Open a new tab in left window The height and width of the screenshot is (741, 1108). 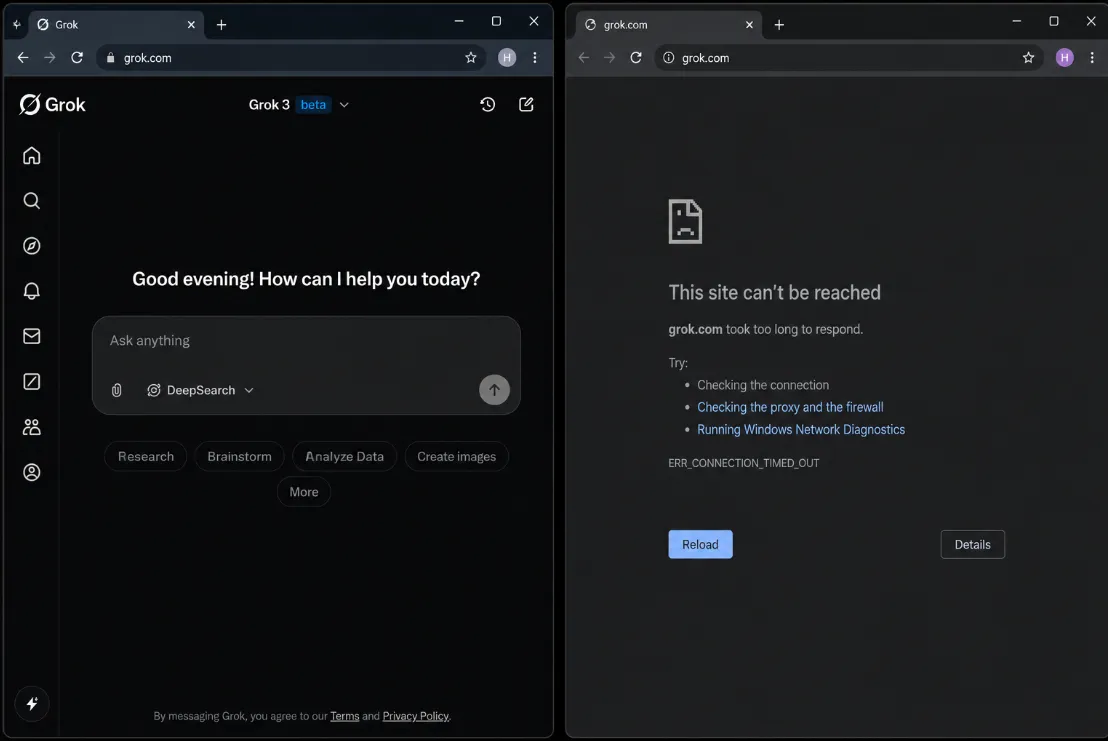coord(221,25)
